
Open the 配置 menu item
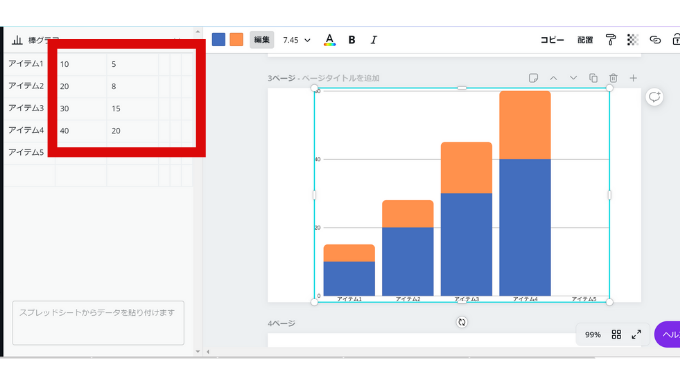pos(585,40)
